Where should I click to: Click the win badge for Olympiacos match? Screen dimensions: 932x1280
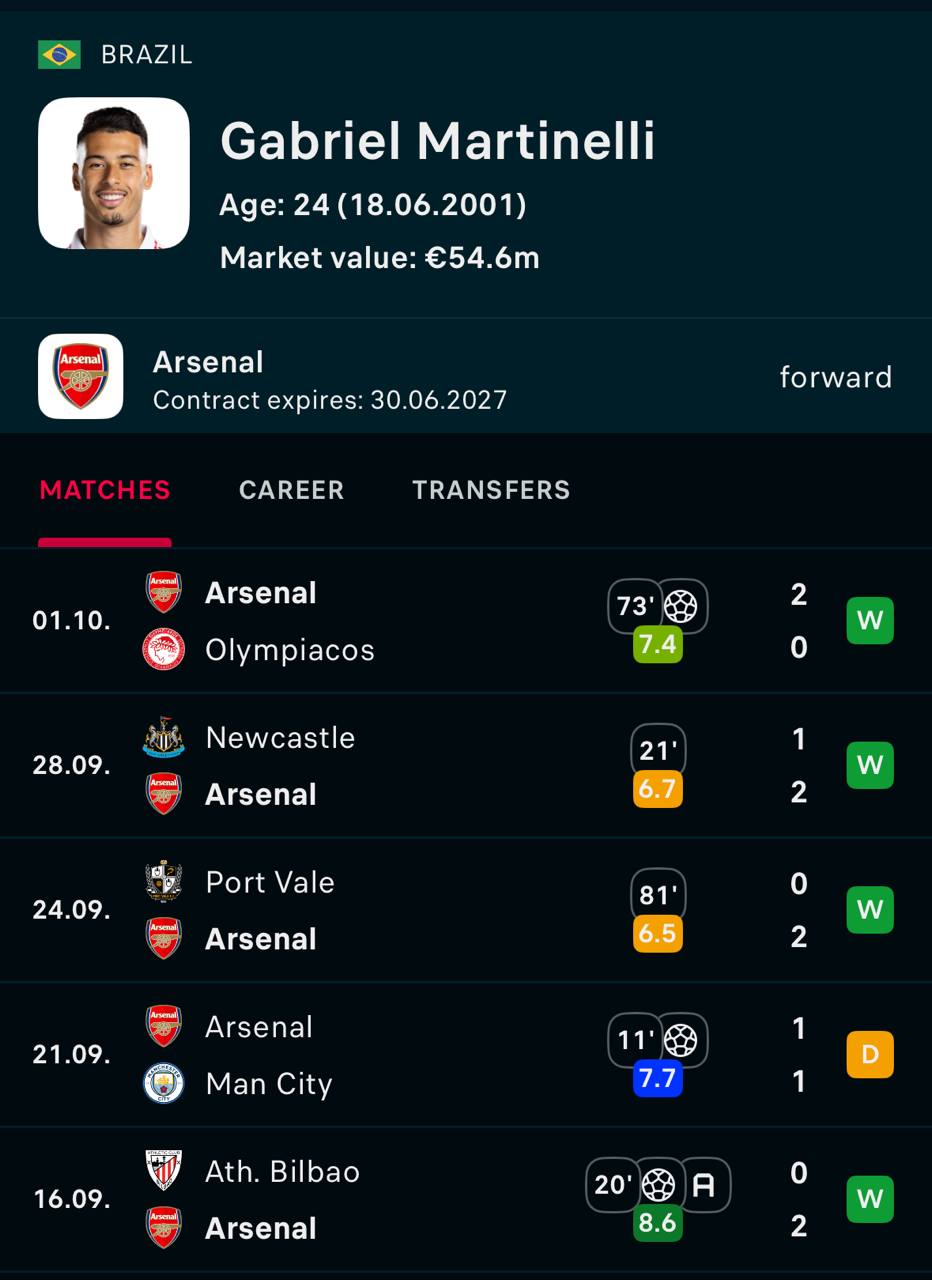(870, 621)
